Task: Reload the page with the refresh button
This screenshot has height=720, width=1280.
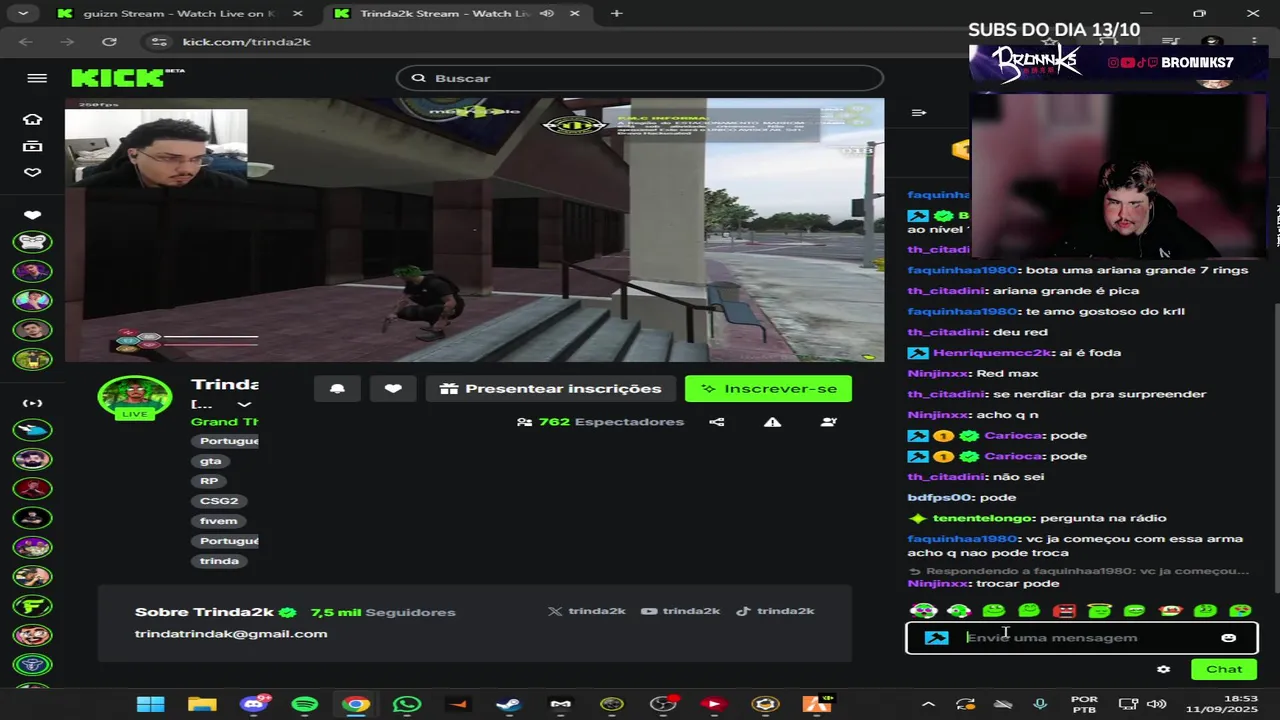Action: click(109, 42)
